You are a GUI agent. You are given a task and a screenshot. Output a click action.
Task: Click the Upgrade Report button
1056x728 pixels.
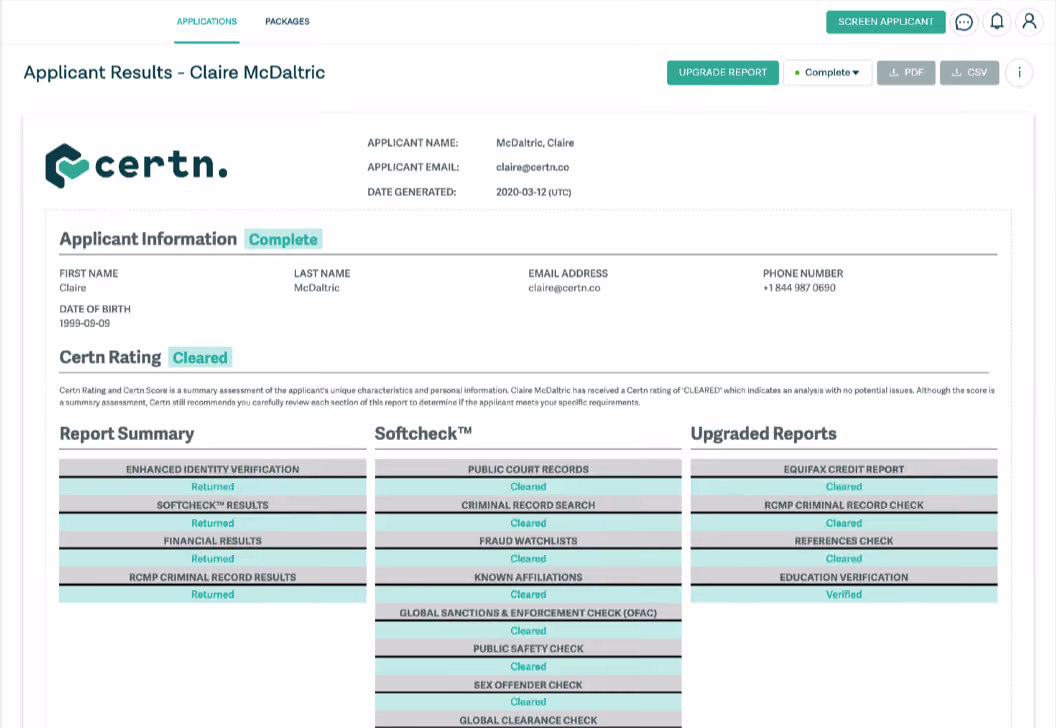point(723,73)
